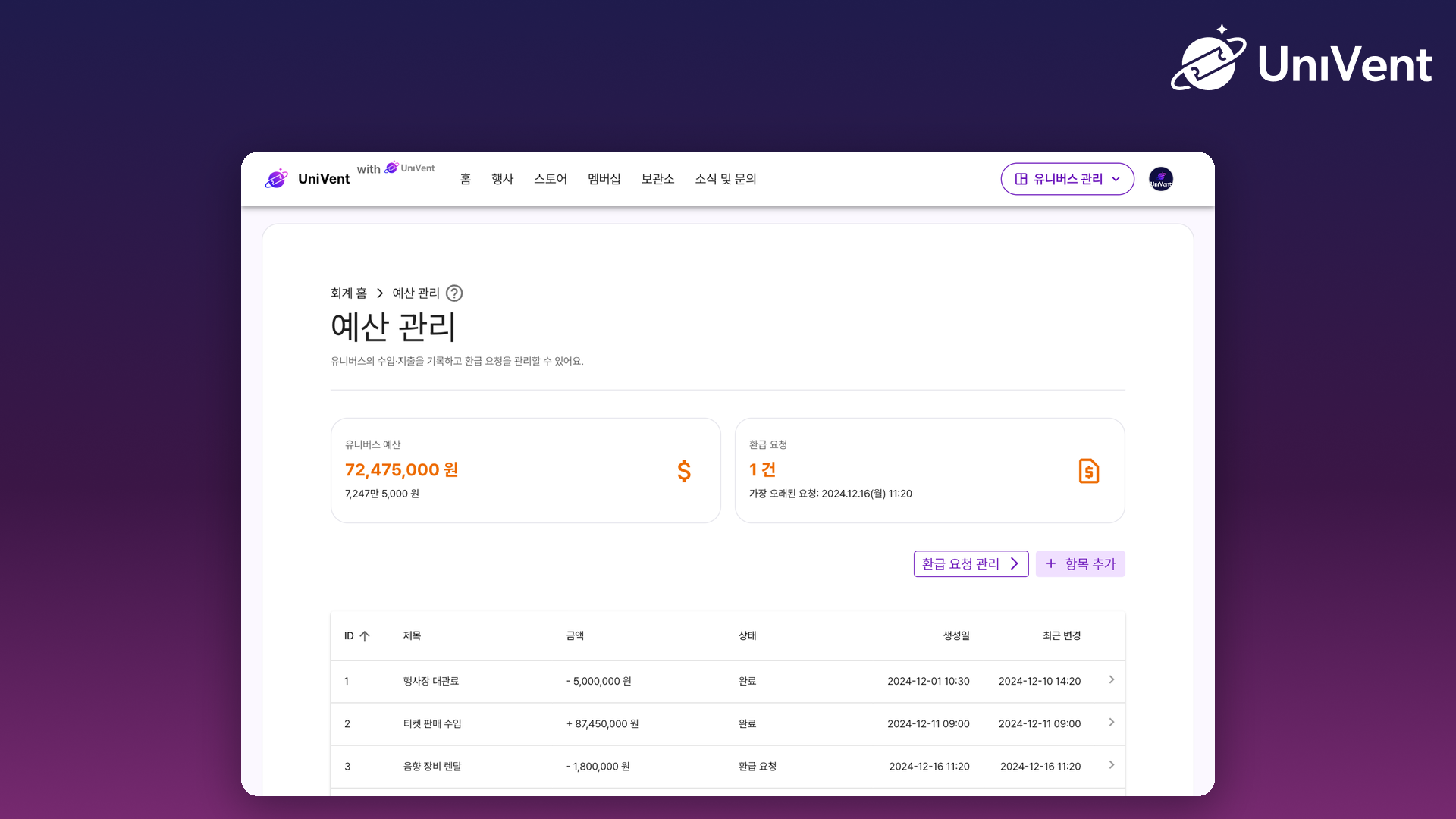Click the '환급 요청' status cell
1456x819 pixels.
(758, 767)
